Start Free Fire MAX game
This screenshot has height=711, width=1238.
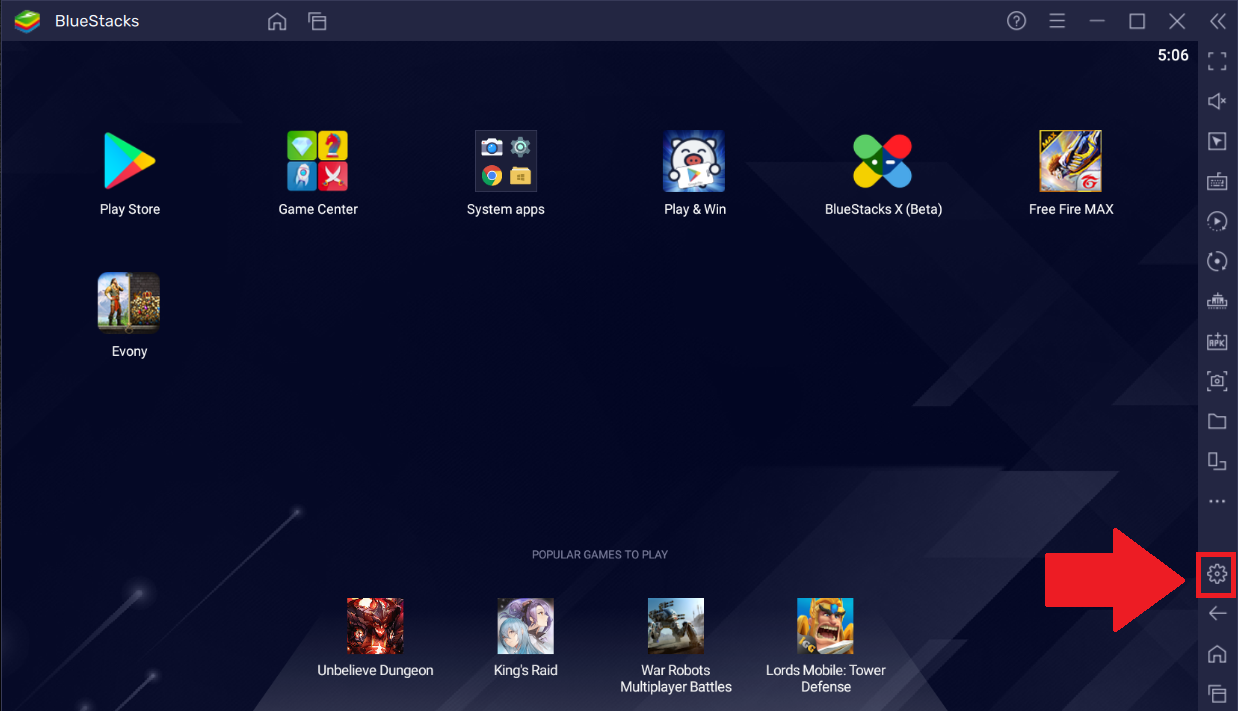pyautogui.click(x=1071, y=161)
